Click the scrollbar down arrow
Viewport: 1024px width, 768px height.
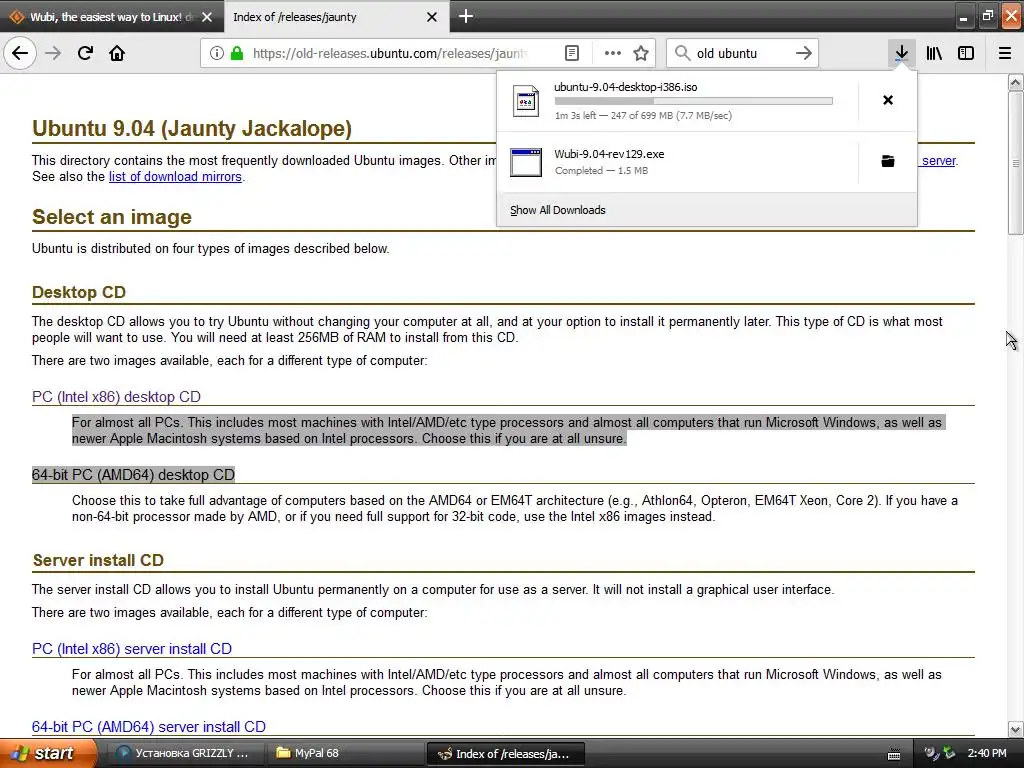(x=1015, y=728)
